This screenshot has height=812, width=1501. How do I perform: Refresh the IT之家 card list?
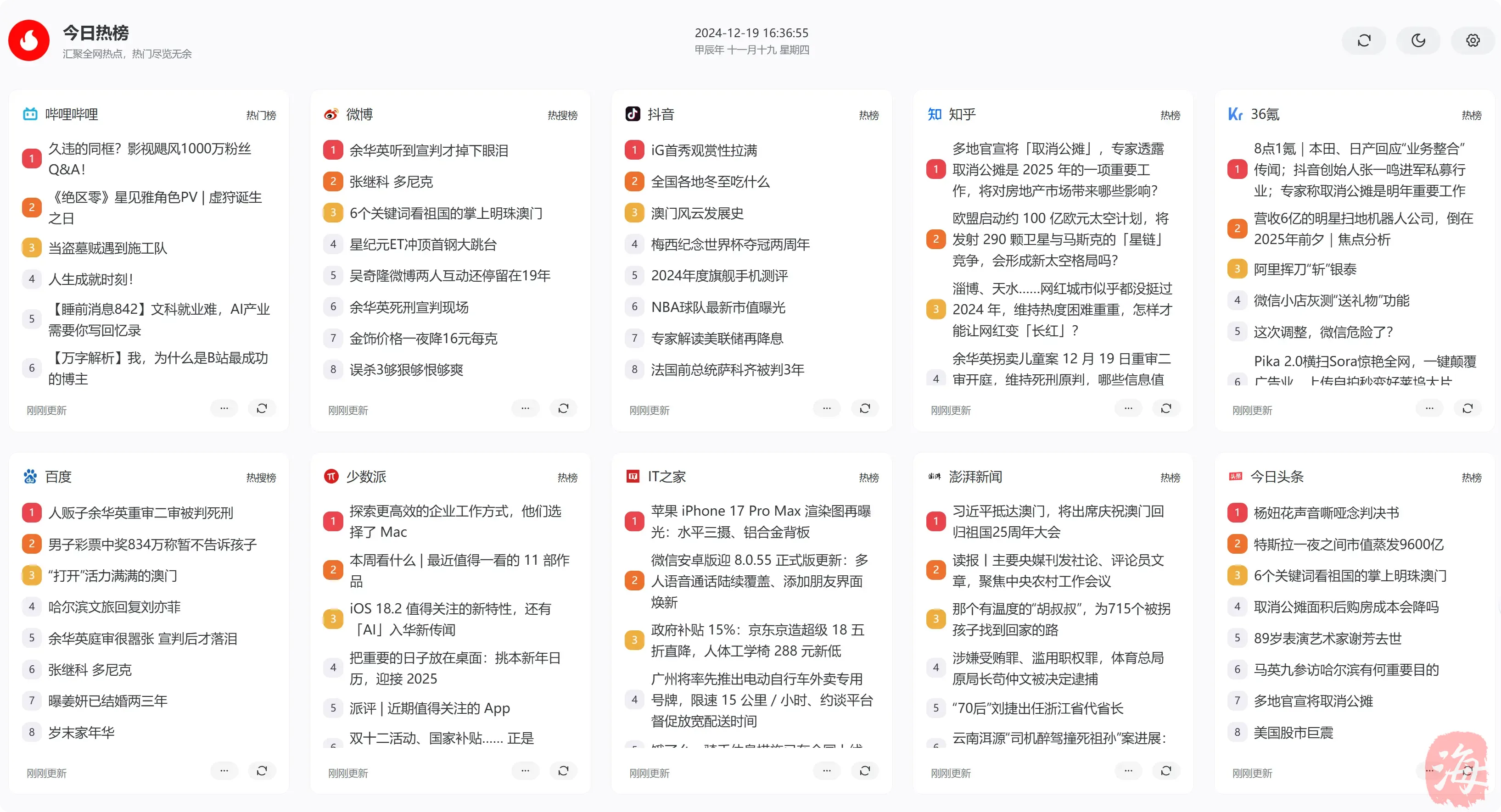pyautogui.click(x=864, y=771)
